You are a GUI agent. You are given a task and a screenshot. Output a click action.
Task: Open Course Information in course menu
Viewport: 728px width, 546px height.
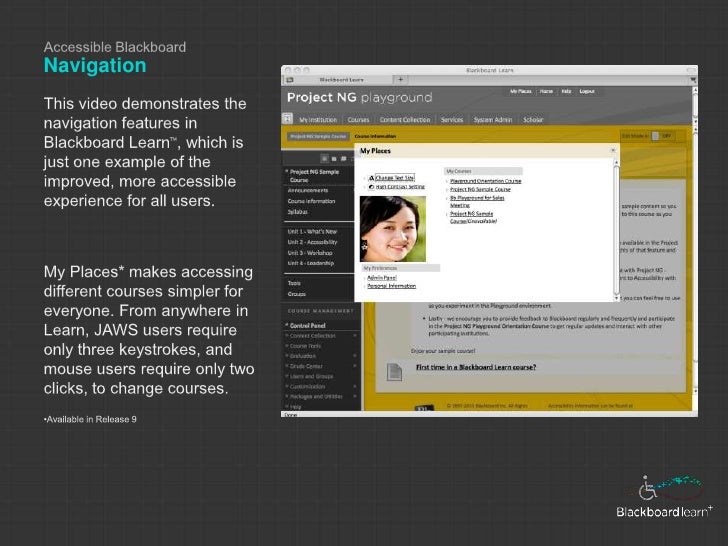pyautogui.click(x=311, y=201)
